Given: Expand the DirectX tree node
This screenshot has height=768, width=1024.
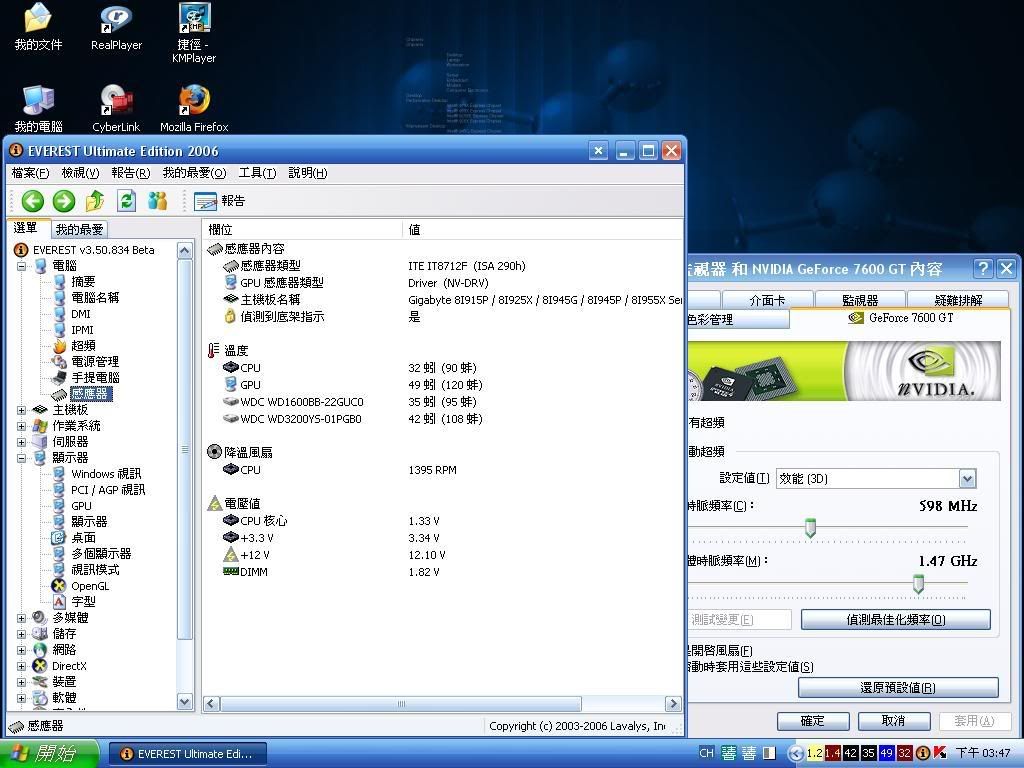Looking at the screenshot, I should [22, 666].
